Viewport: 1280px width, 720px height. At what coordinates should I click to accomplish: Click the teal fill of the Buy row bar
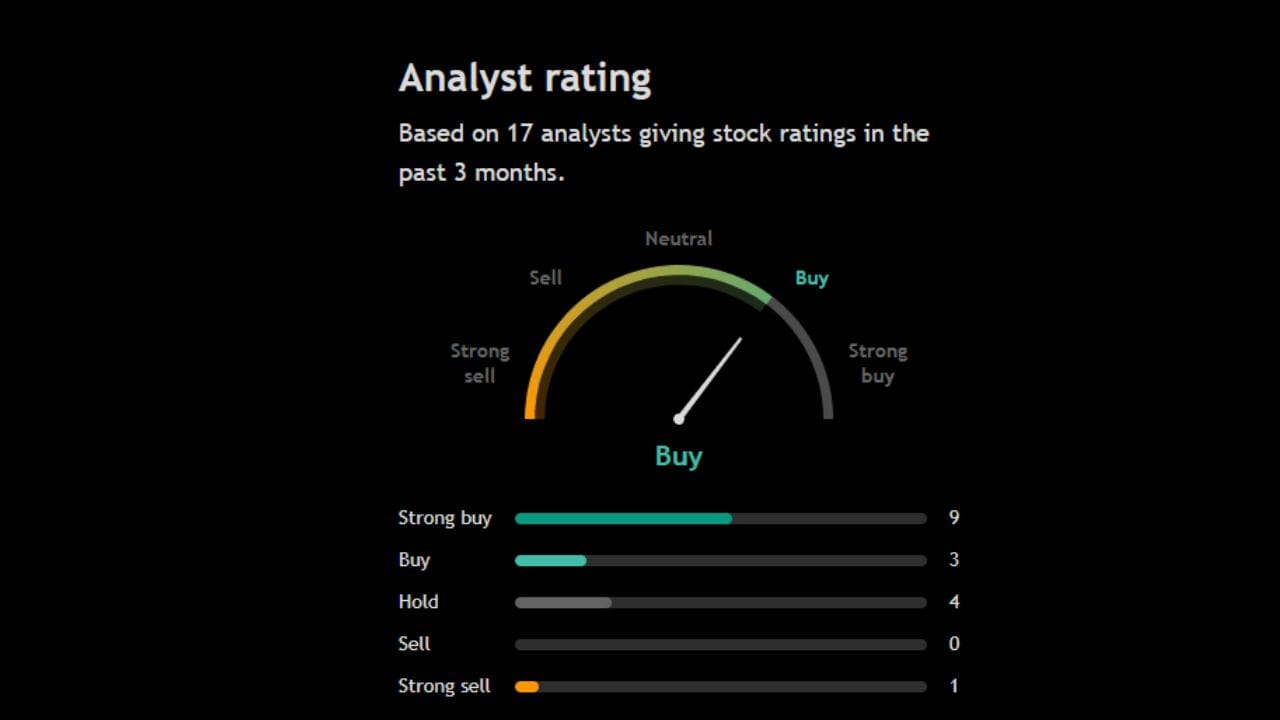pyautogui.click(x=550, y=560)
